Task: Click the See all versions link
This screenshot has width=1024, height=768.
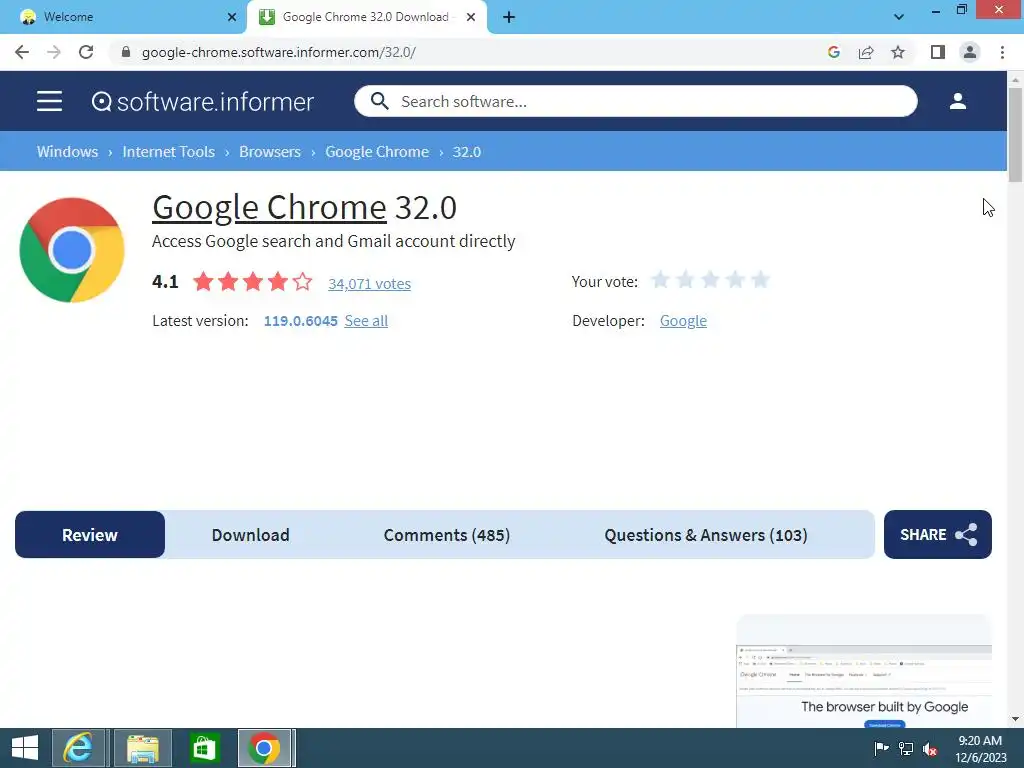Action: (x=366, y=321)
